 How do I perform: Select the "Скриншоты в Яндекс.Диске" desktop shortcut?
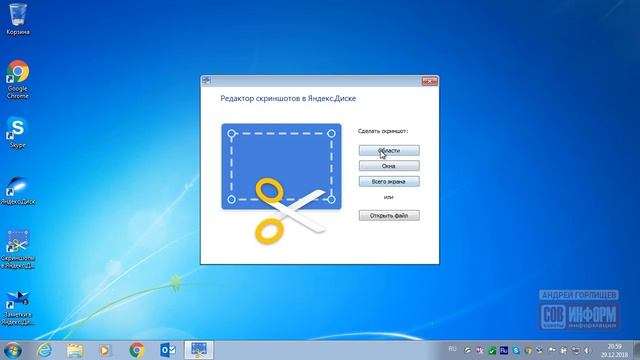[x=18, y=249]
